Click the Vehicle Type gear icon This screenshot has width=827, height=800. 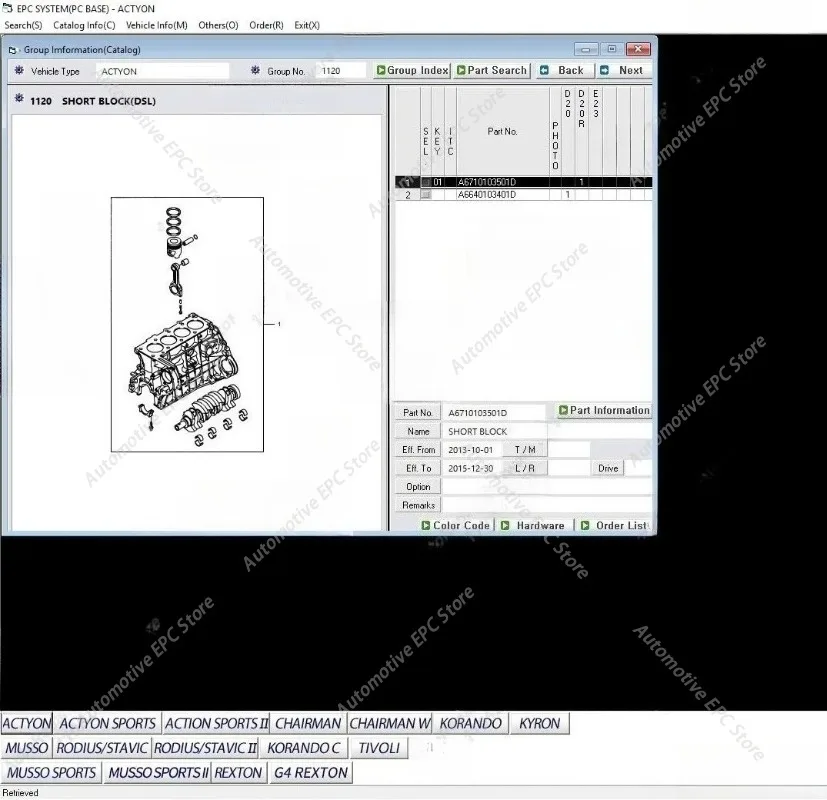click(19, 70)
